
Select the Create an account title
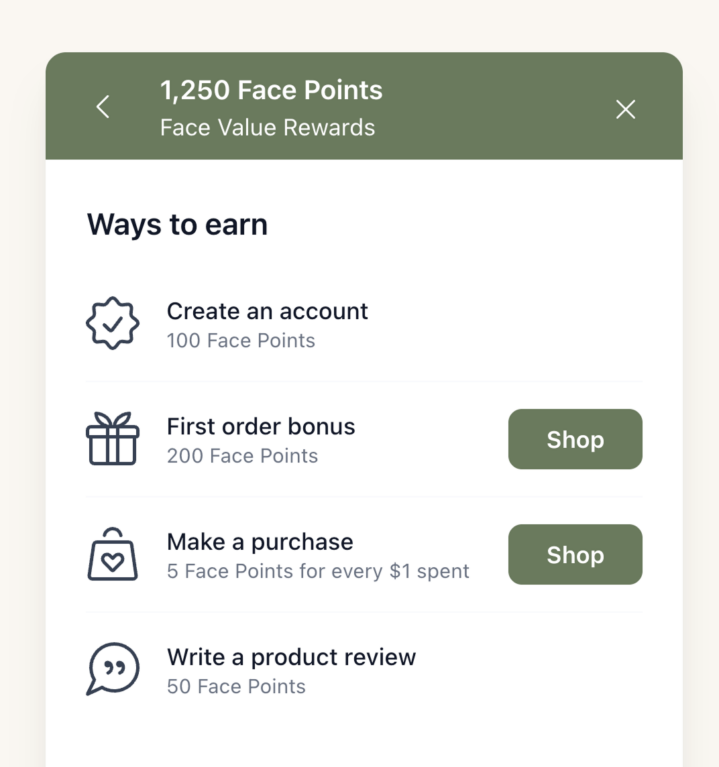(x=267, y=311)
